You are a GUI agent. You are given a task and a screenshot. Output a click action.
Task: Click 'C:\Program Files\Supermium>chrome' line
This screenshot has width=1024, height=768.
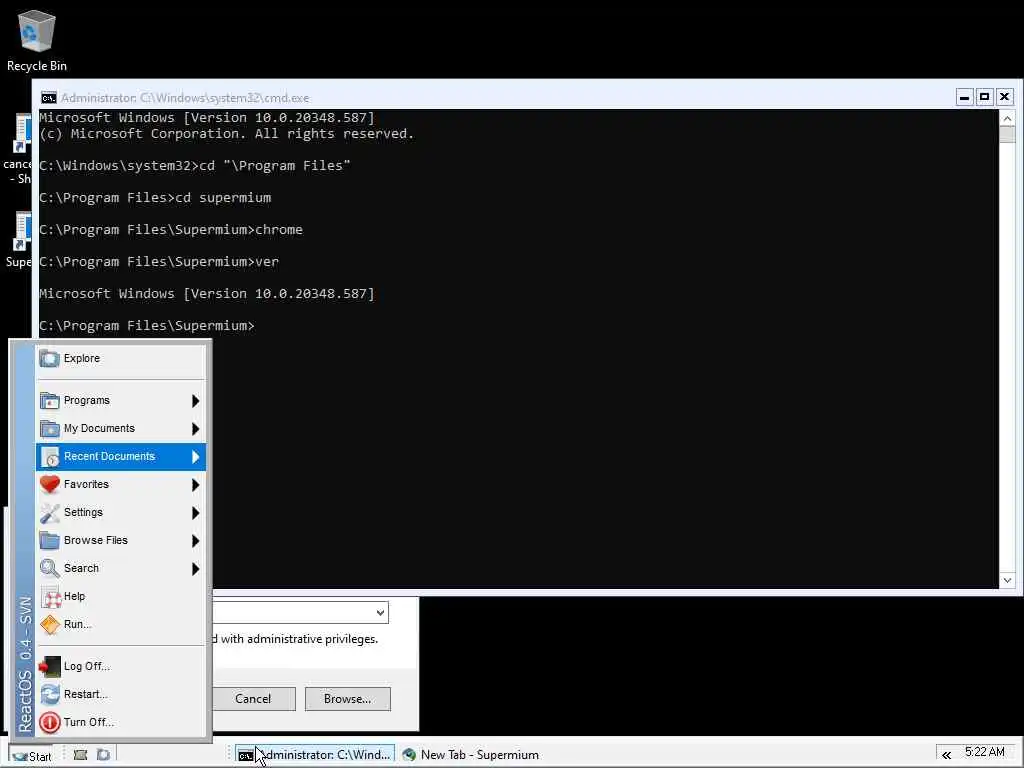(170, 229)
